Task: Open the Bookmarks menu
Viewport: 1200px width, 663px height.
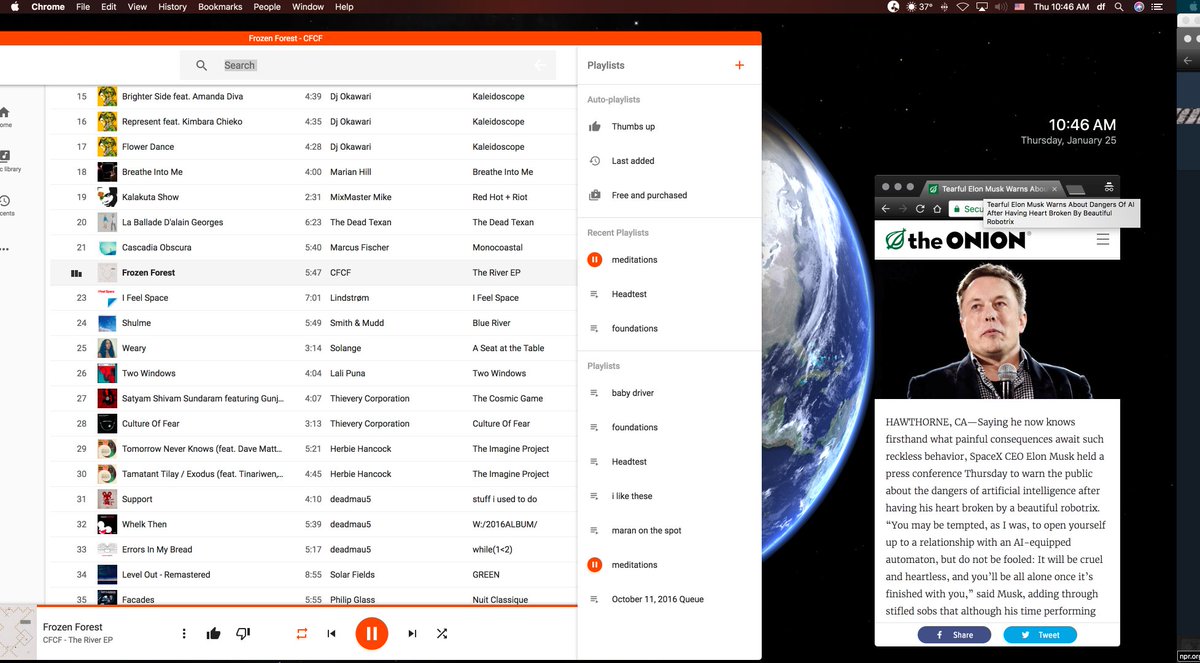Action: pyautogui.click(x=220, y=7)
